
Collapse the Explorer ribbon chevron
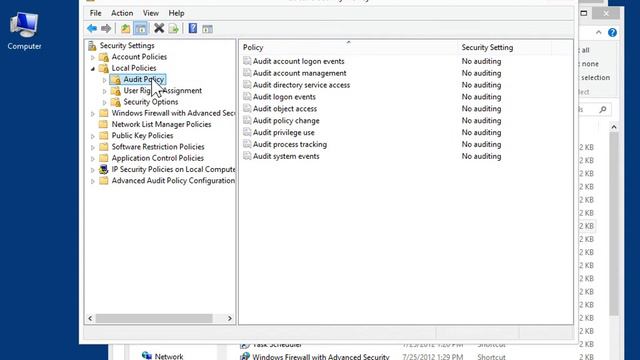coord(598,33)
